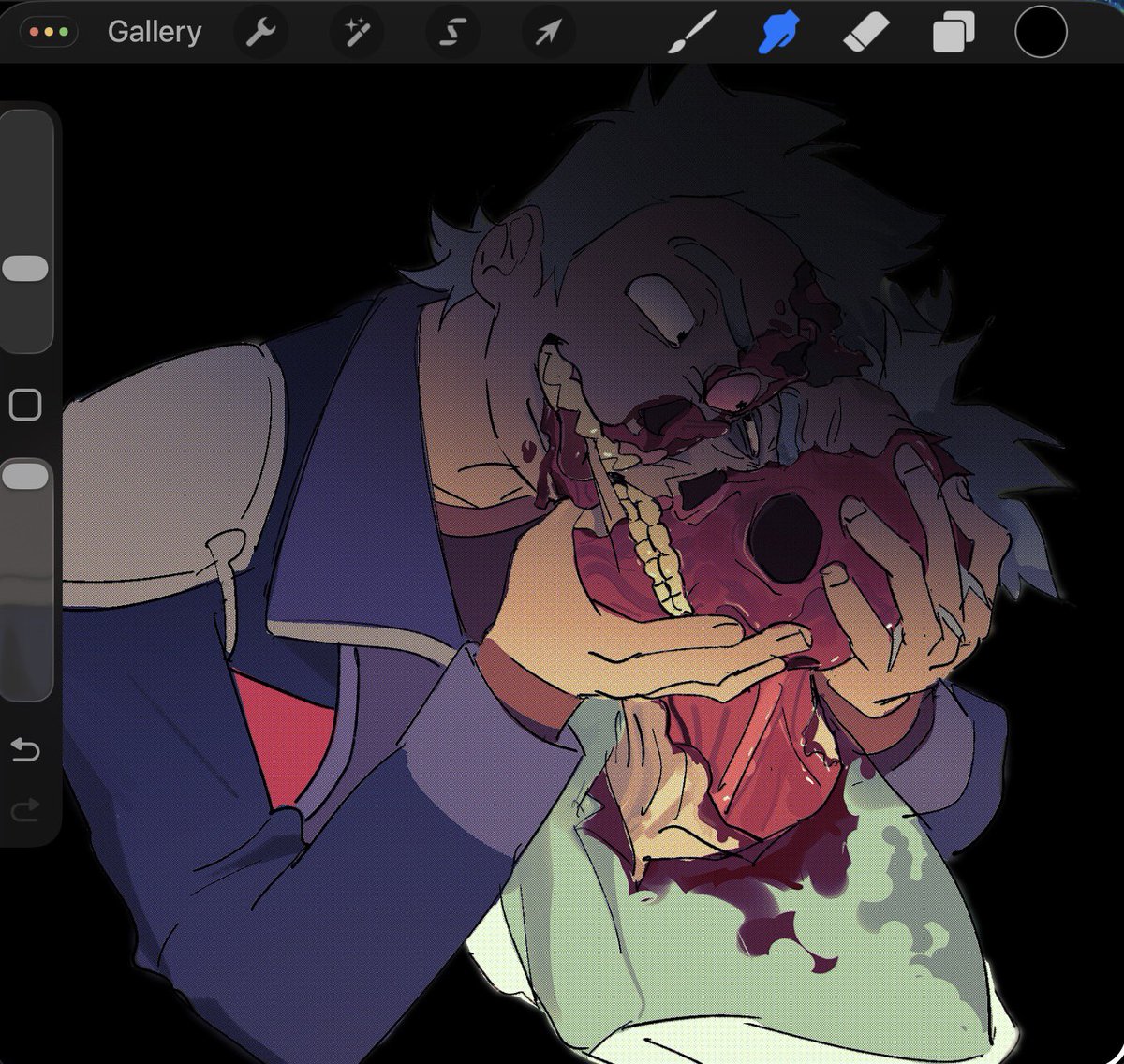Select the Paint brush tool

click(691, 33)
